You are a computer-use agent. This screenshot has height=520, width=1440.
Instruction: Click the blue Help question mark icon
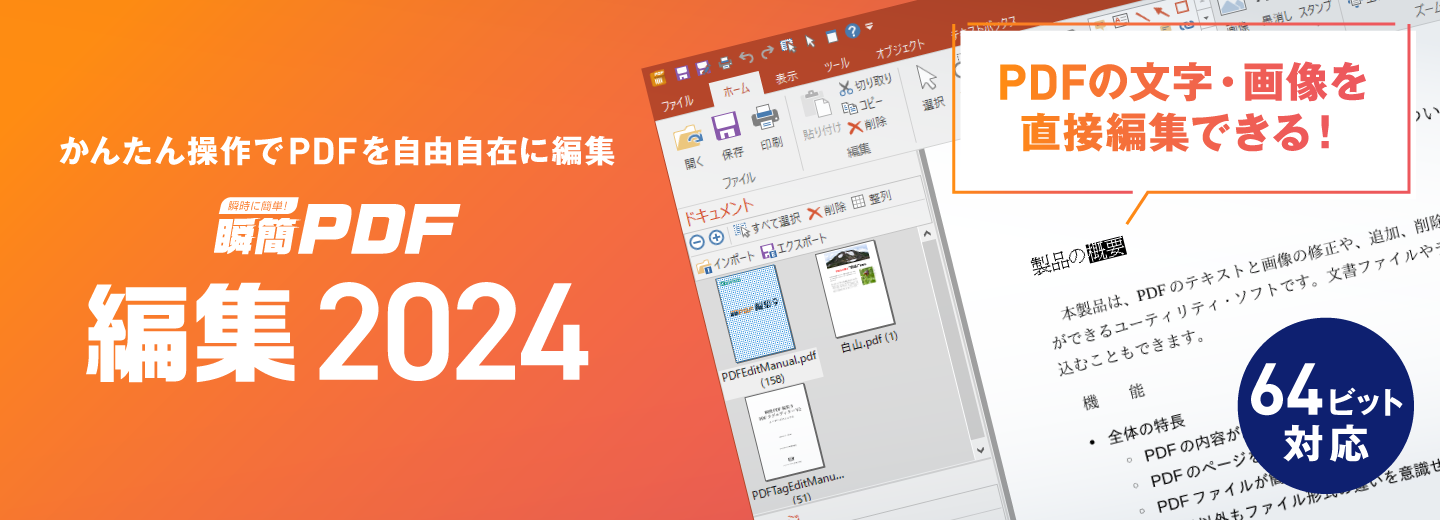tap(852, 31)
